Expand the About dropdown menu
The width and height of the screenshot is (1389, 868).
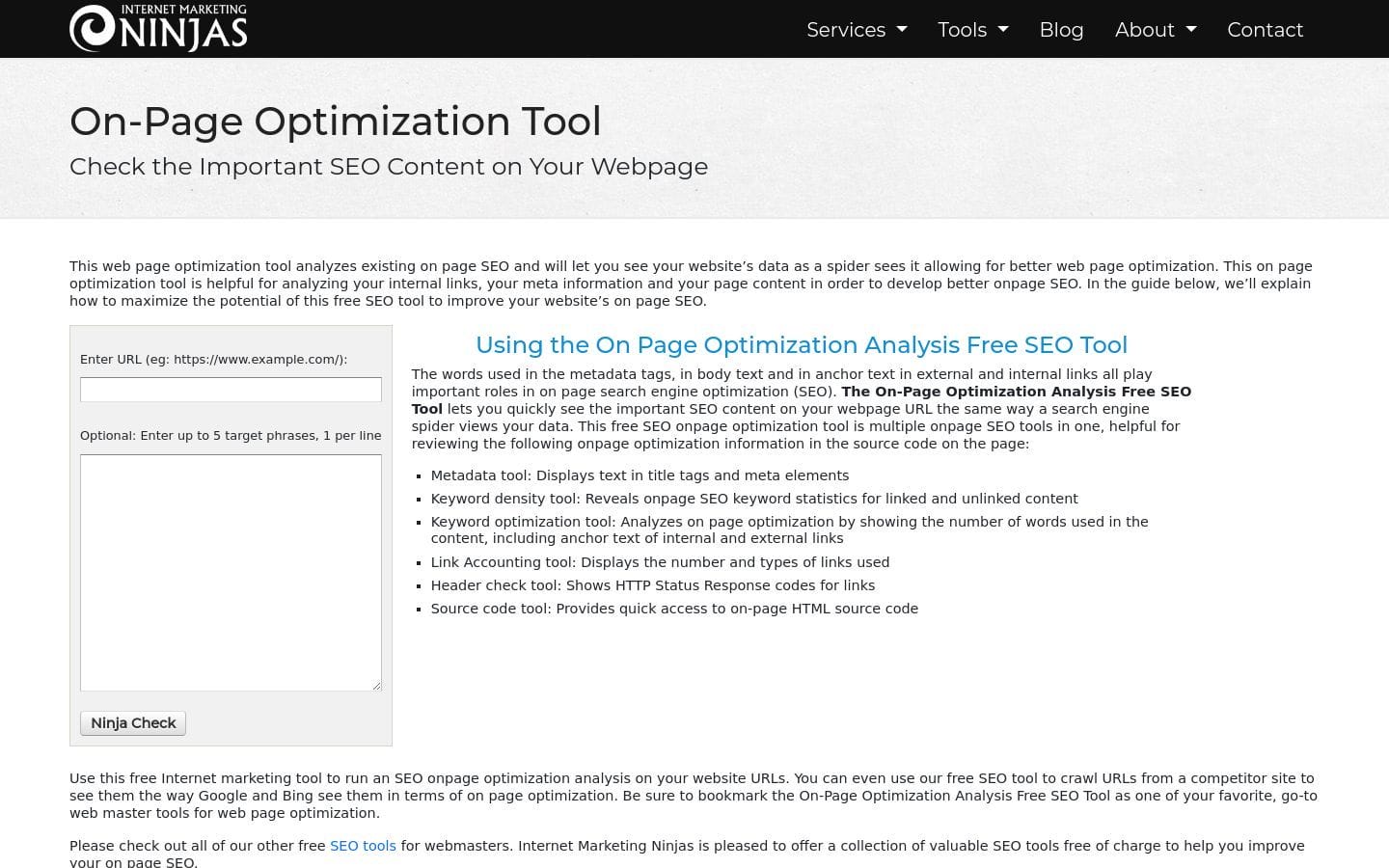tap(1155, 30)
